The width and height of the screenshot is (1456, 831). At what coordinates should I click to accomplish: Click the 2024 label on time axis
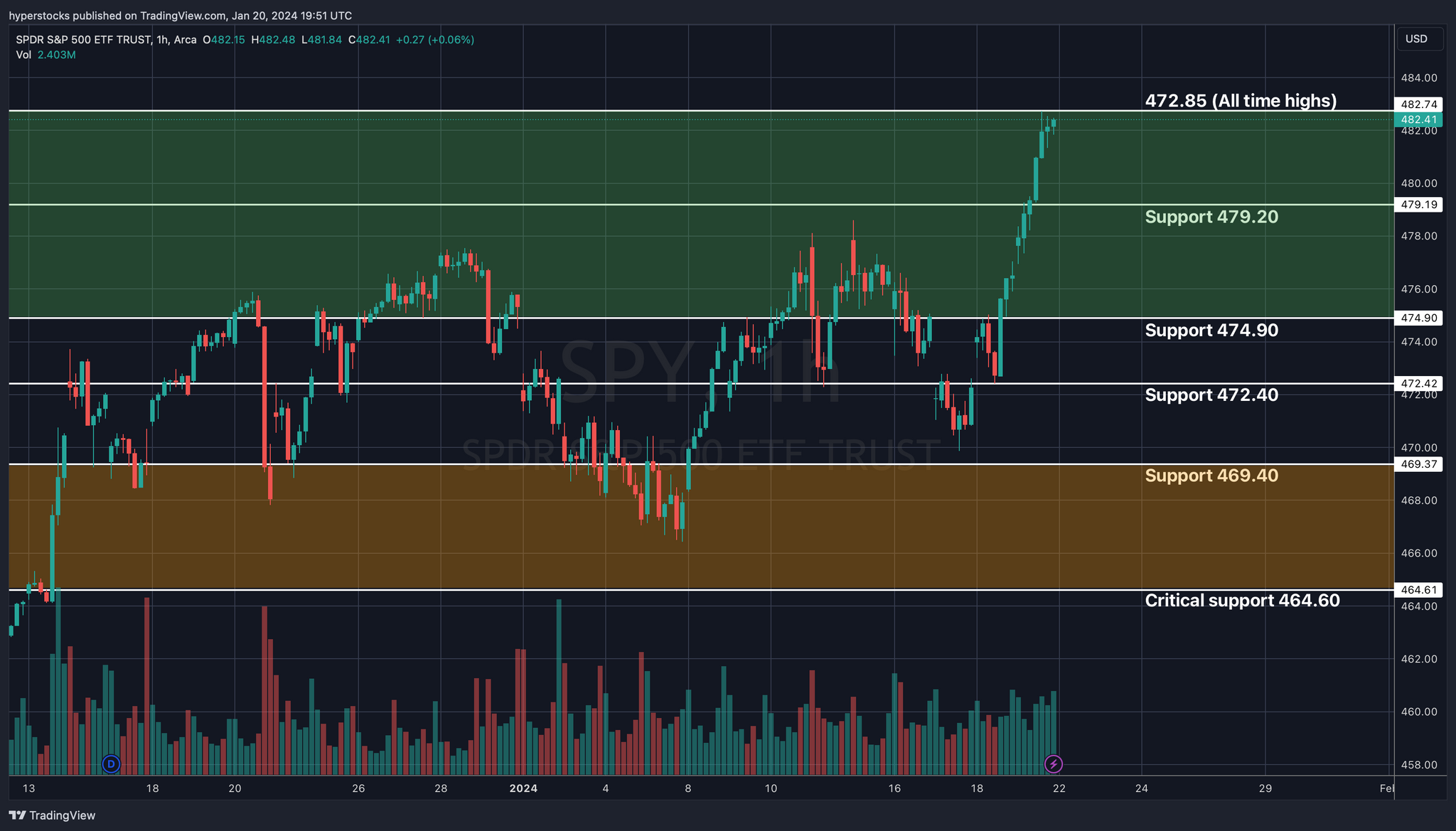(523, 788)
